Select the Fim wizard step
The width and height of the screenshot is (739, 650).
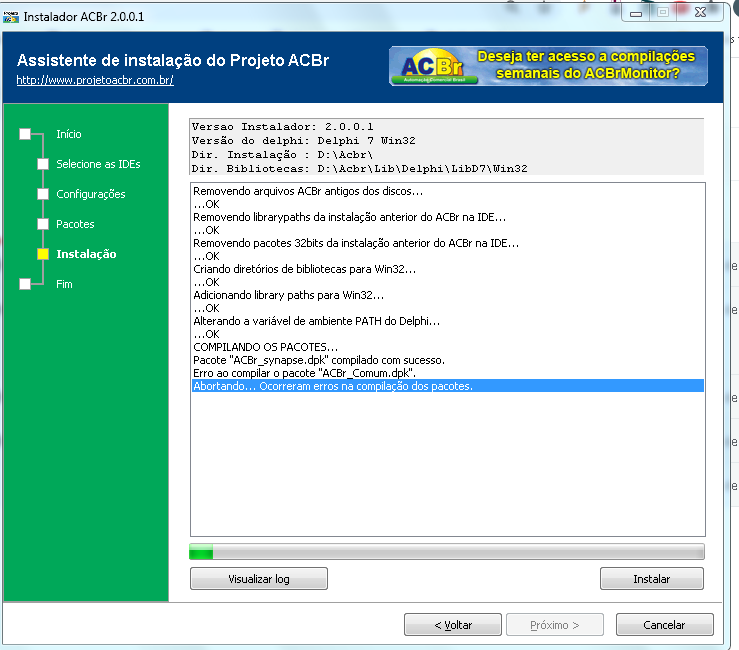click(64, 284)
